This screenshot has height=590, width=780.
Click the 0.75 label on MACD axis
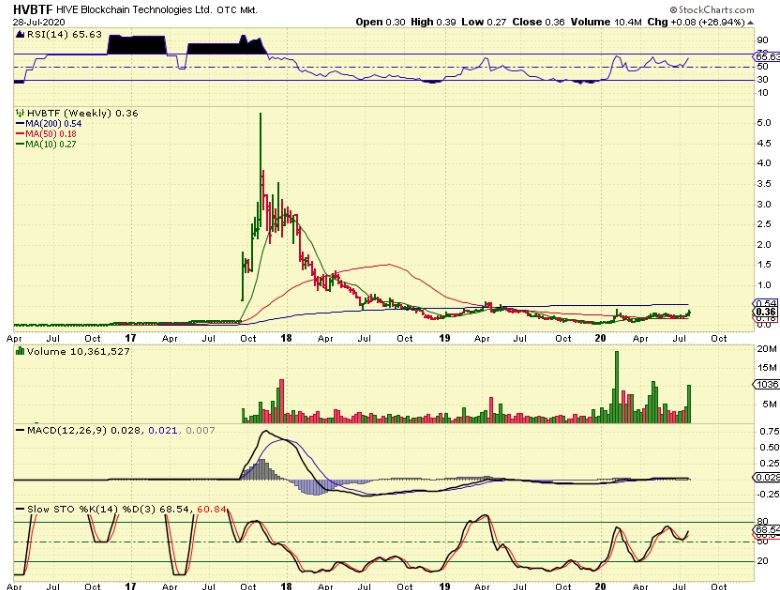769,430
